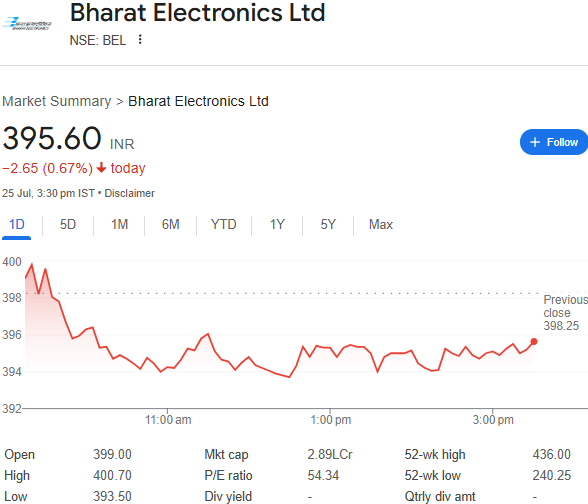Go to Market Summary breadcrumb
This screenshot has height=504, width=588.
57,101
